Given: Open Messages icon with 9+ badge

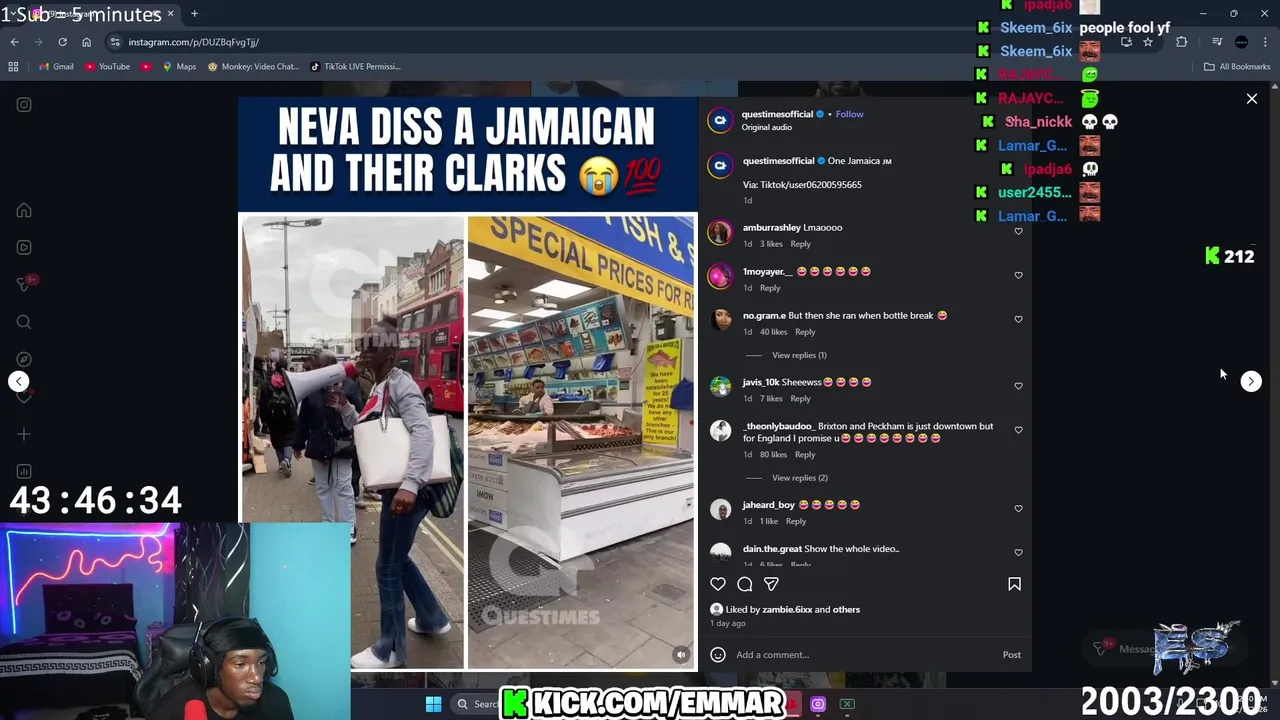Looking at the screenshot, I should [x=24, y=285].
